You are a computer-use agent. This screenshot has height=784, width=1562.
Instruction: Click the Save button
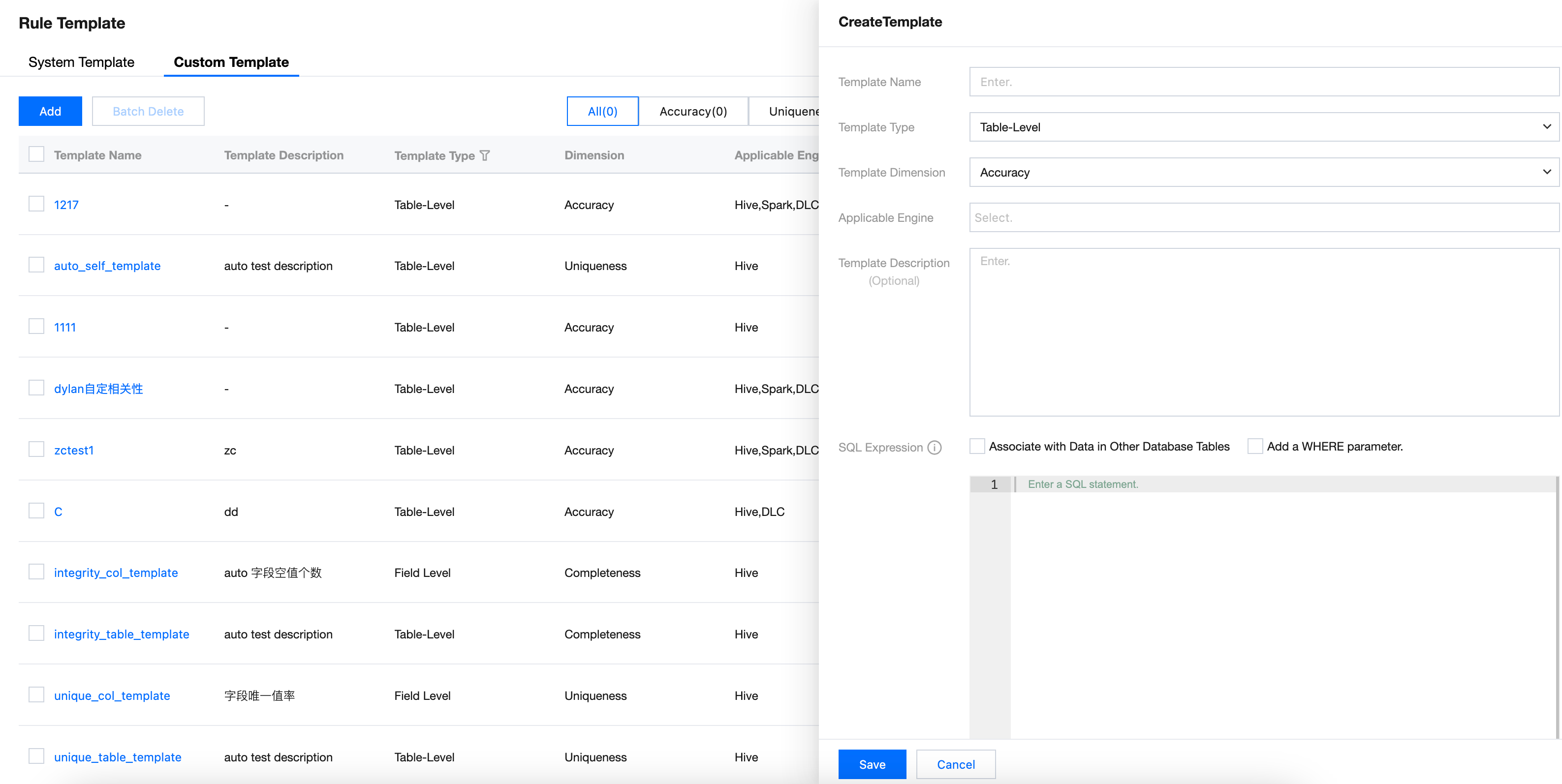pyautogui.click(x=872, y=764)
